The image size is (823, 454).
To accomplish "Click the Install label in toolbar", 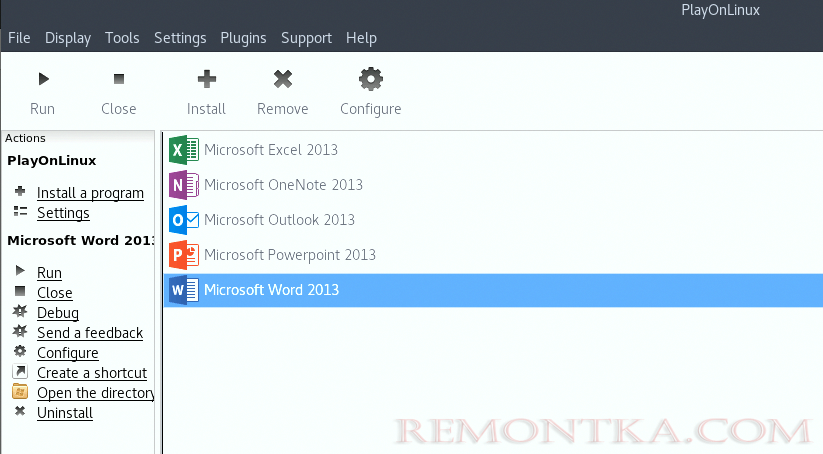I will pyautogui.click(x=206, y=109).
